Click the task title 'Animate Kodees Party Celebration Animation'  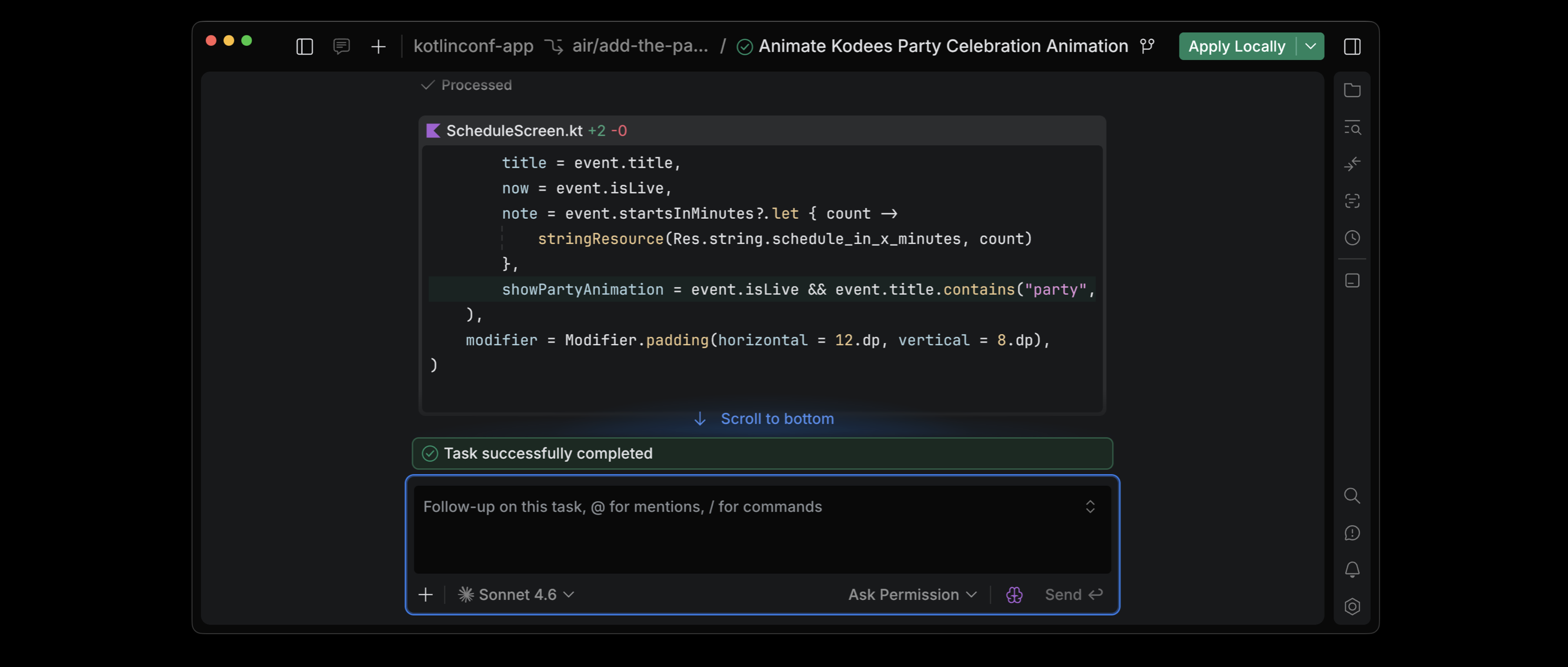943,46
